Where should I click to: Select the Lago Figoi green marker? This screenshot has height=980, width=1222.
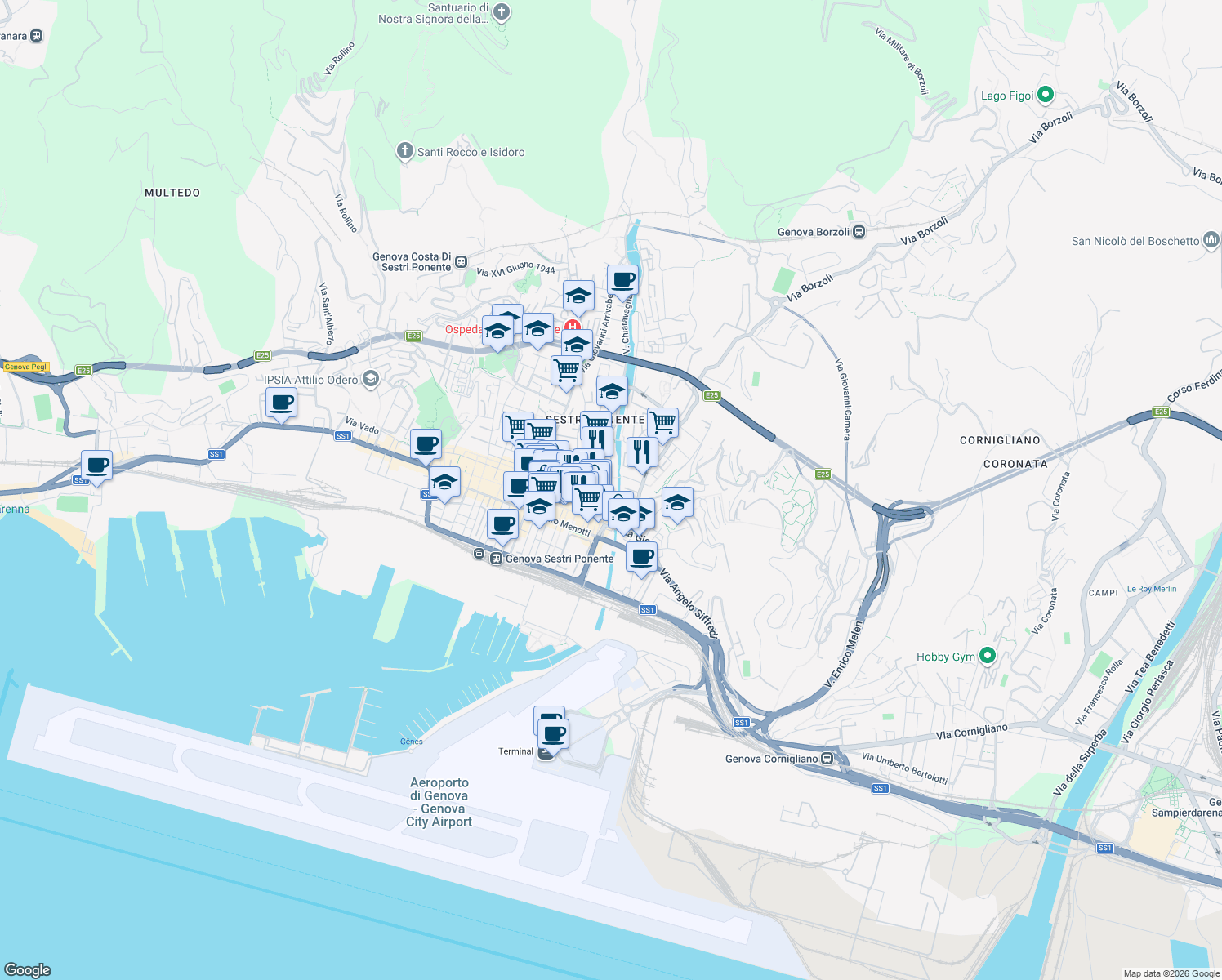[1045, 95]
